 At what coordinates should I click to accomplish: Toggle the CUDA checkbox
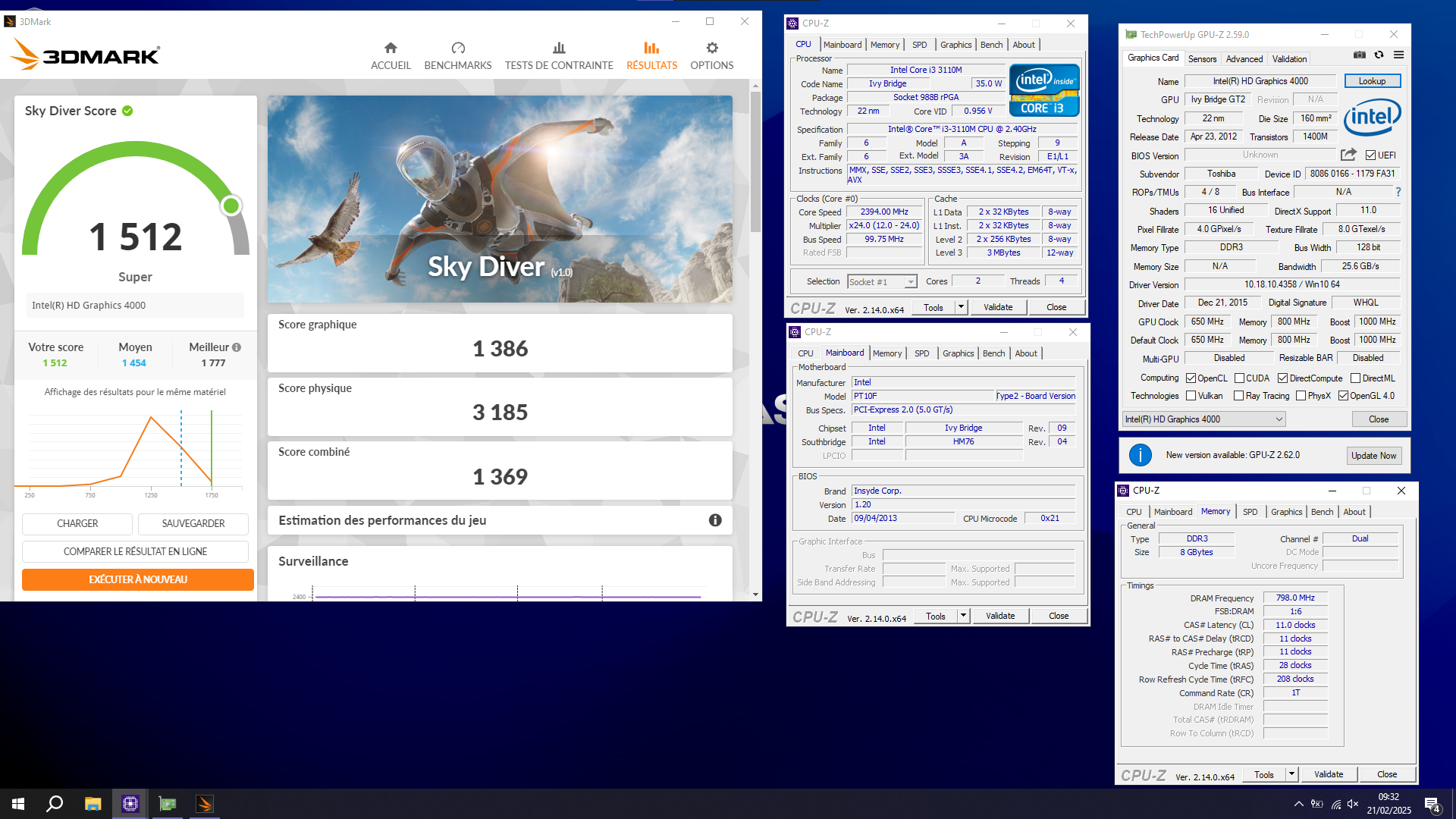1239,378
